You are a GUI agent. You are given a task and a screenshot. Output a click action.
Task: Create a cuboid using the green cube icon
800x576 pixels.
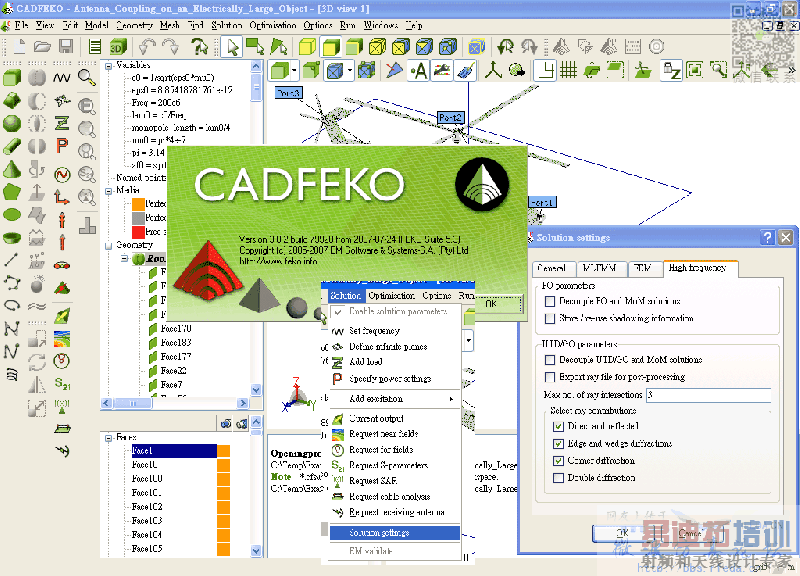pyautogui.click(x=12, y=78)
